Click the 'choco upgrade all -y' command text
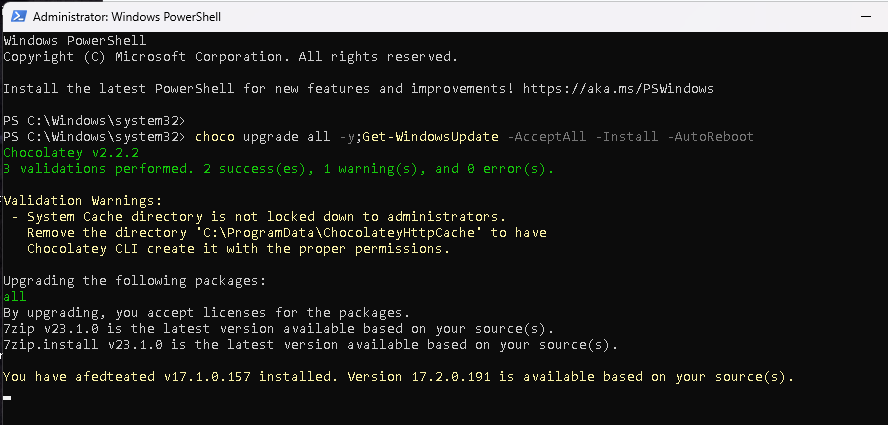The image size is (888, 425). [275, 137]
